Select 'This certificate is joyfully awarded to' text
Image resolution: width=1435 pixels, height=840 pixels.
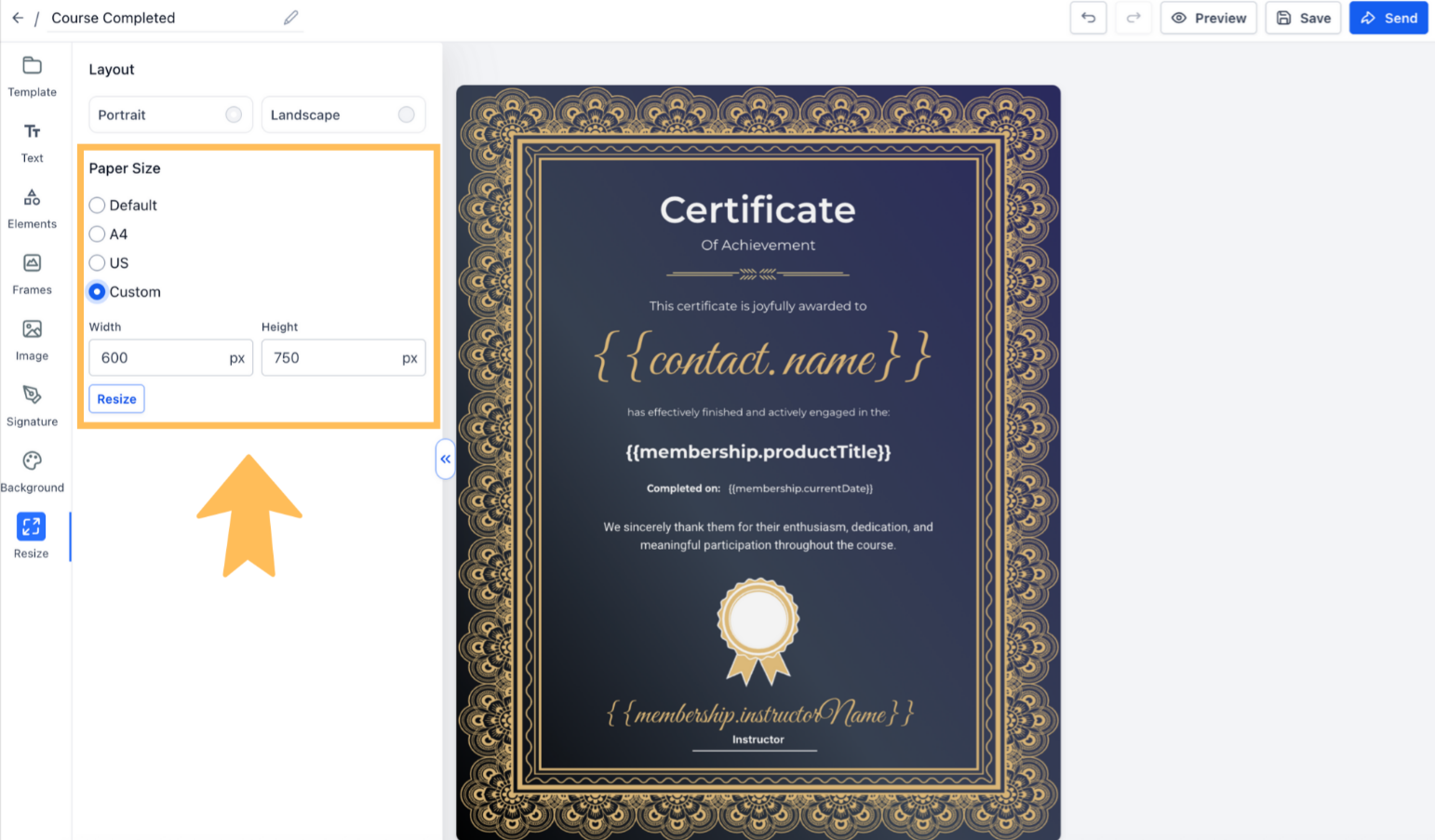(x=758, y=306)
